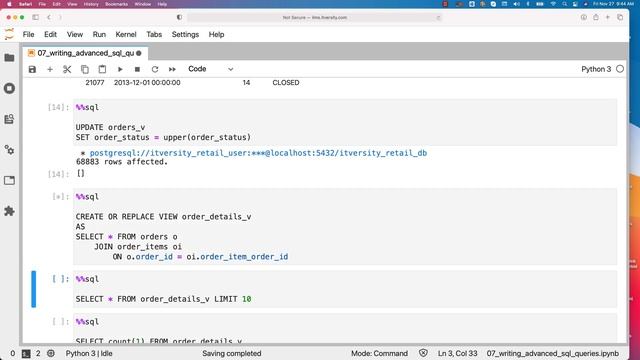Open the Kernel menu
This screenshot has height=360, width=640.
coord(126,34)
